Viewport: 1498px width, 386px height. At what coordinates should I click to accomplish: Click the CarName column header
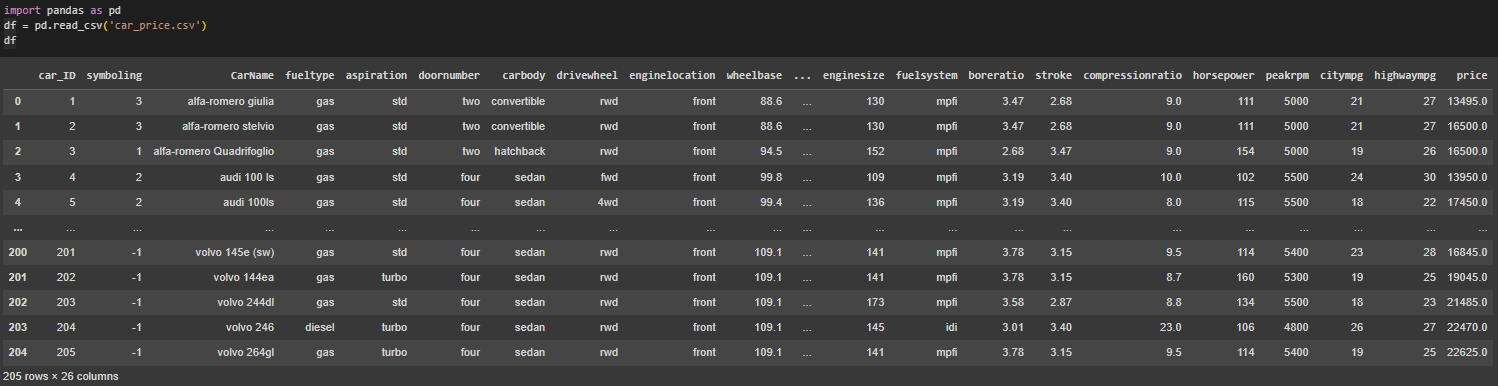pyautogui.click(x=252, y=75)
